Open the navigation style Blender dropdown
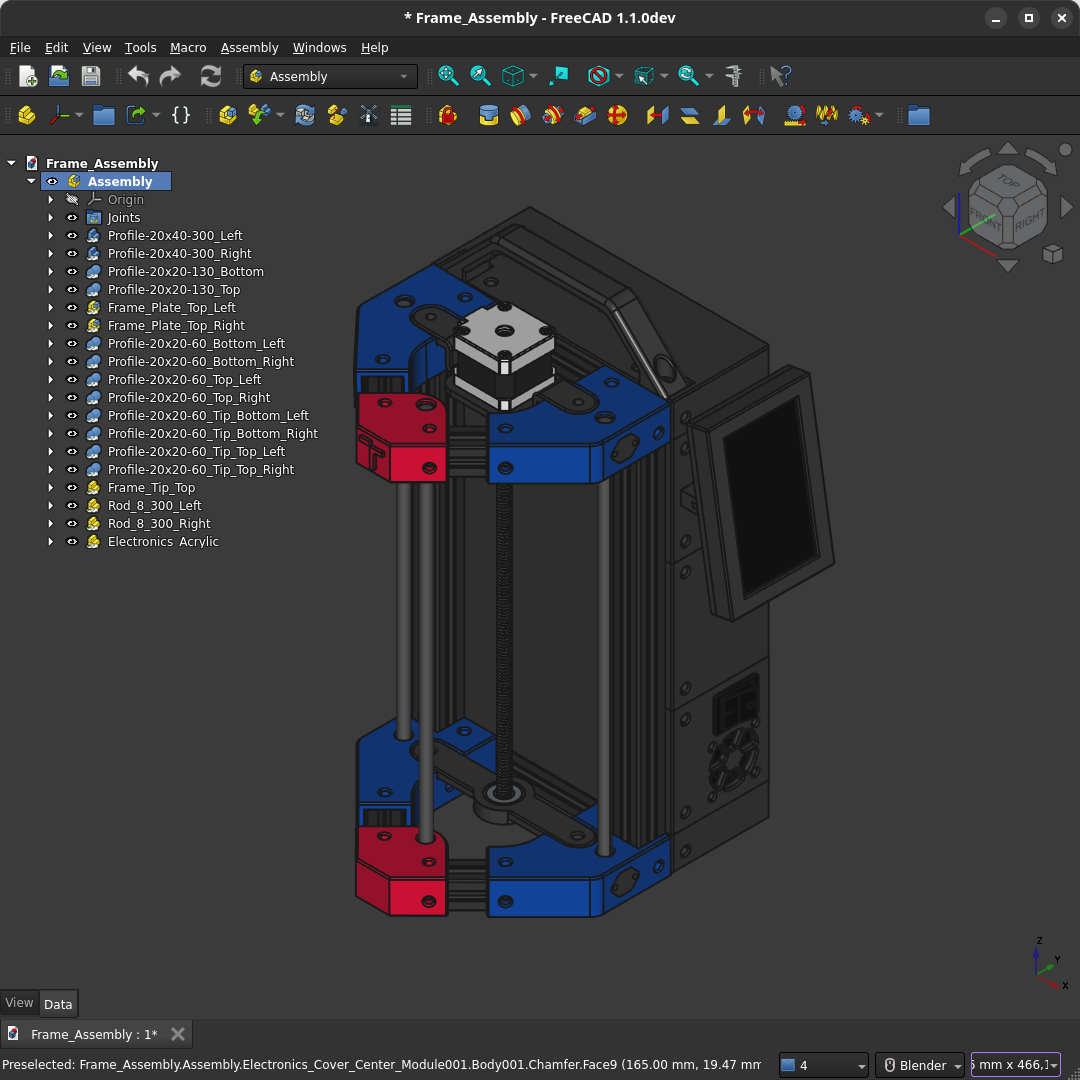Image resolution: width=1080 pixels, height=1080 pixels. coord(920,1065)
